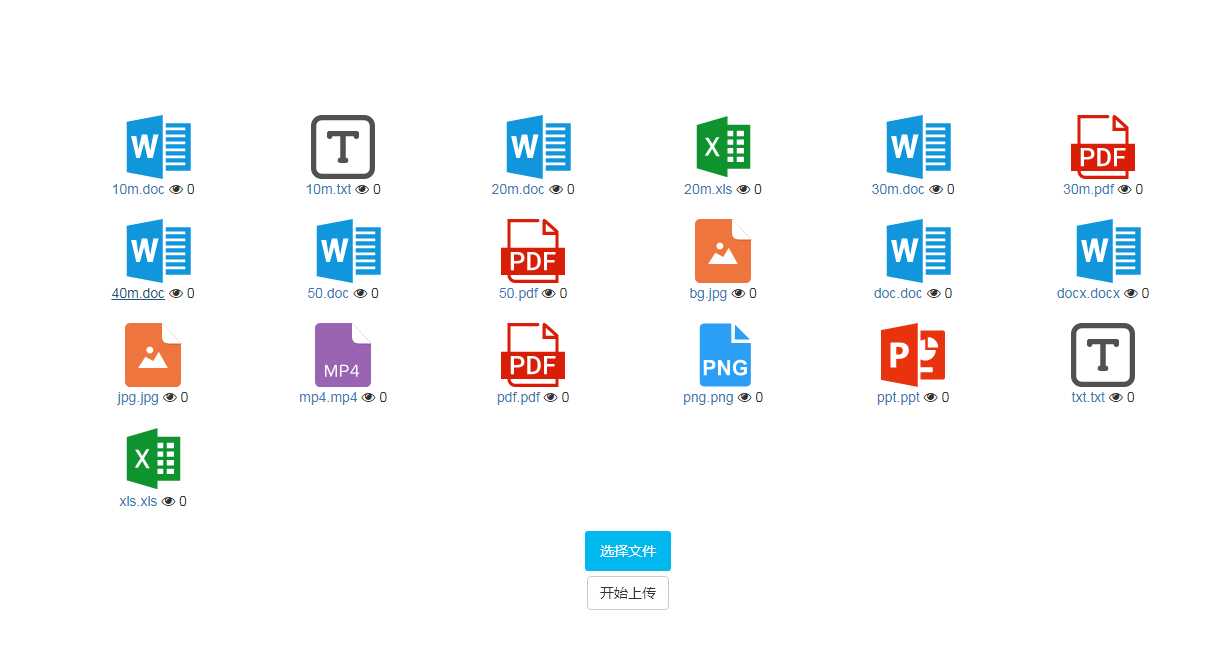The height and width of the screenshot is (662, 1211).
Task: Open the jpg.jpg file name link
Action: click(138, 397)
